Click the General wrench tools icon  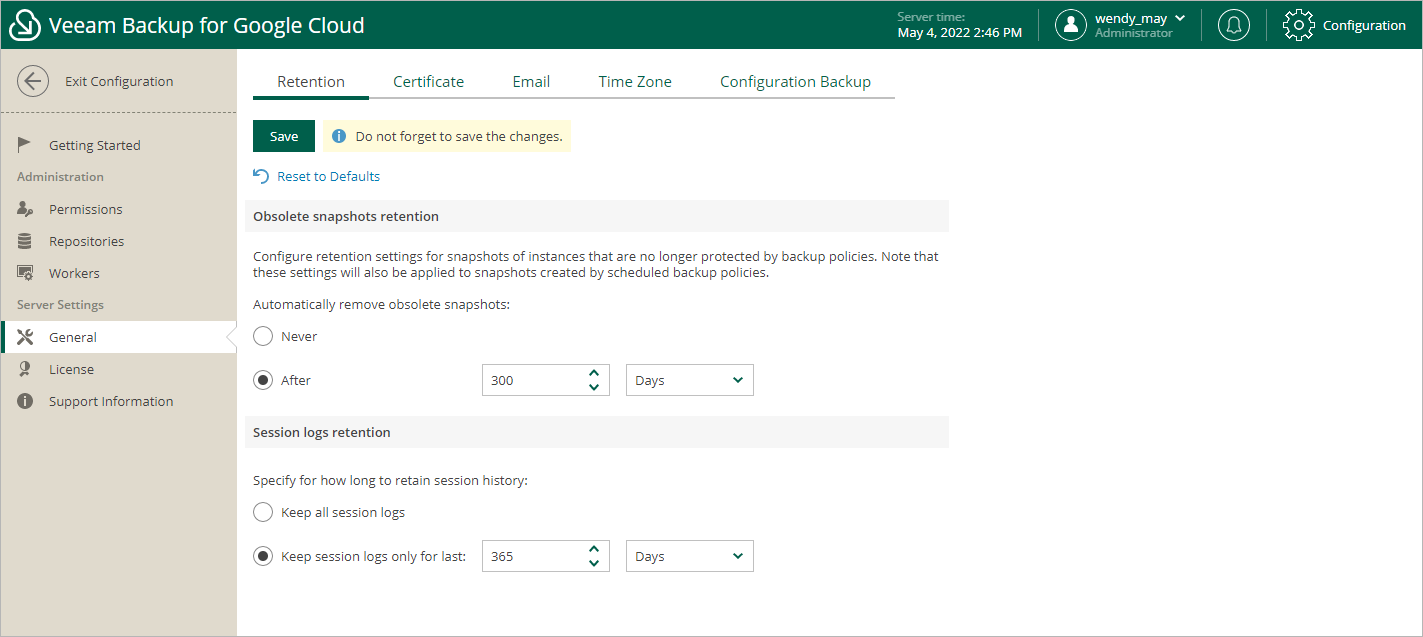coord(25,337)
